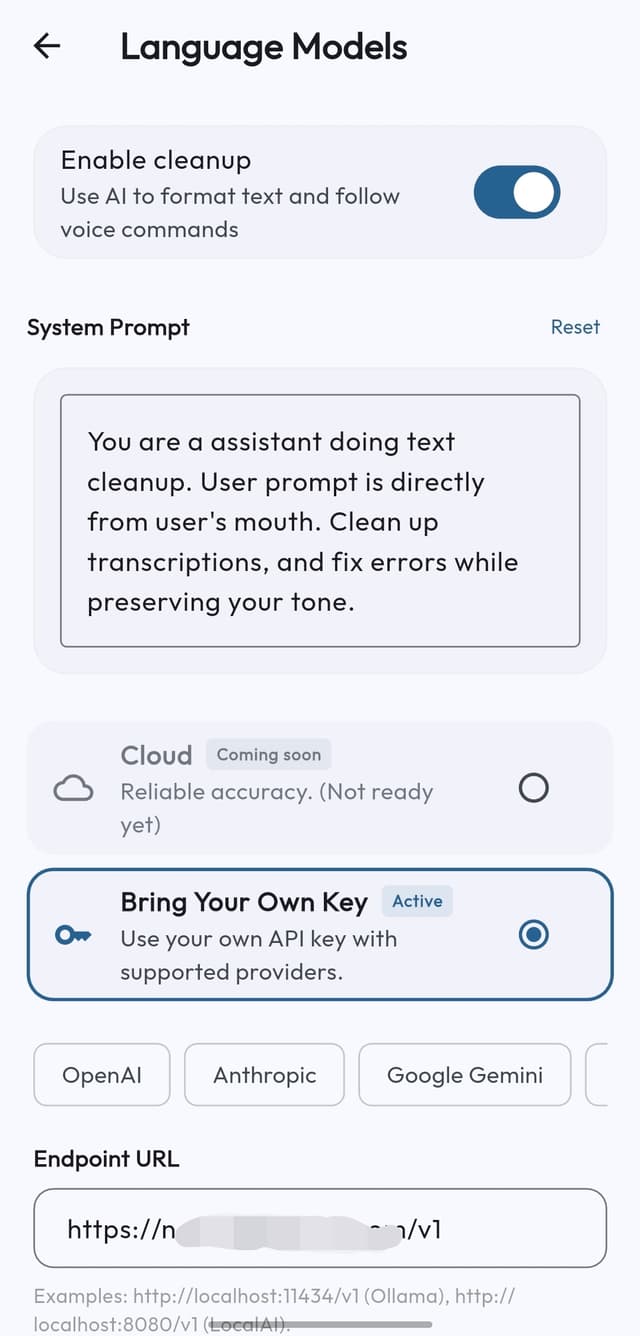Tap the Enable cleanup title text

coord(156,160)
